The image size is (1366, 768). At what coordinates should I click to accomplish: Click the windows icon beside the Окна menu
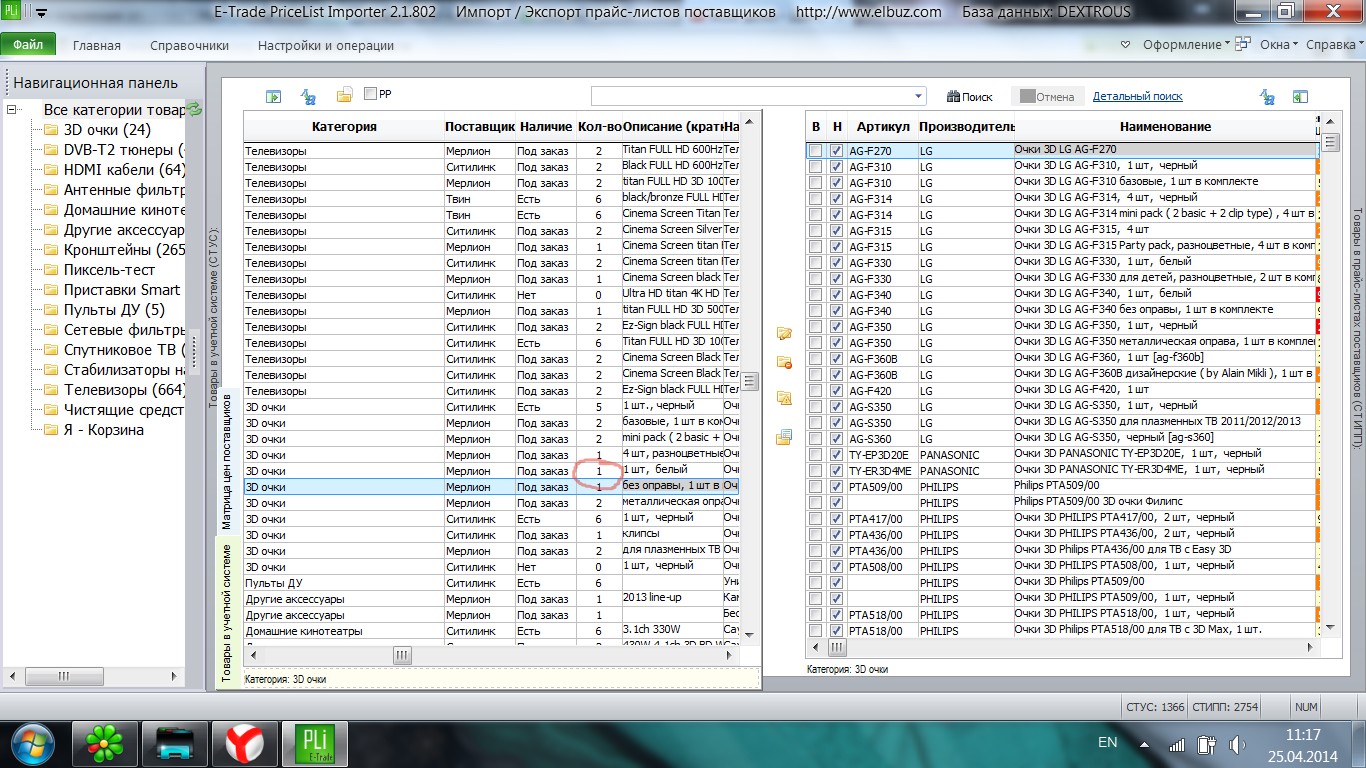coord(1243,45)
